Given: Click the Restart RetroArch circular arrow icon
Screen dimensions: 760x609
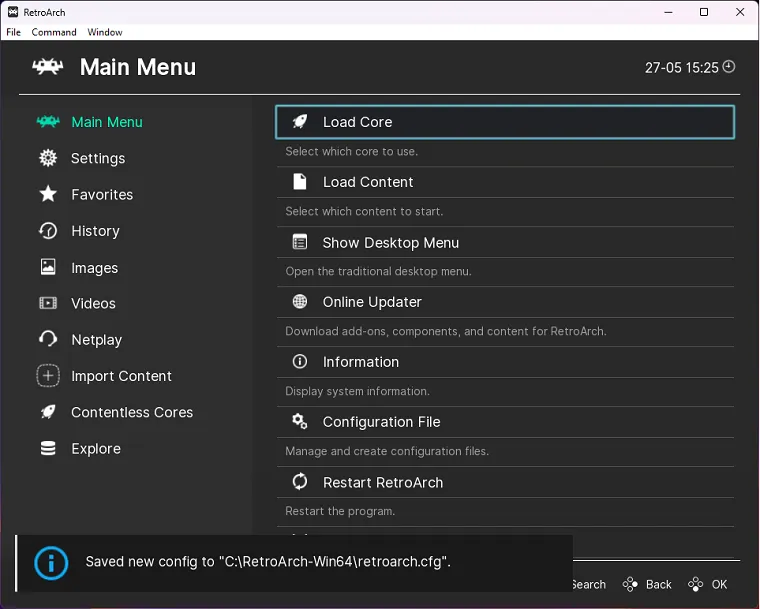Looking at the screenshot, I should pyautogui.click(x=300, y=481).
